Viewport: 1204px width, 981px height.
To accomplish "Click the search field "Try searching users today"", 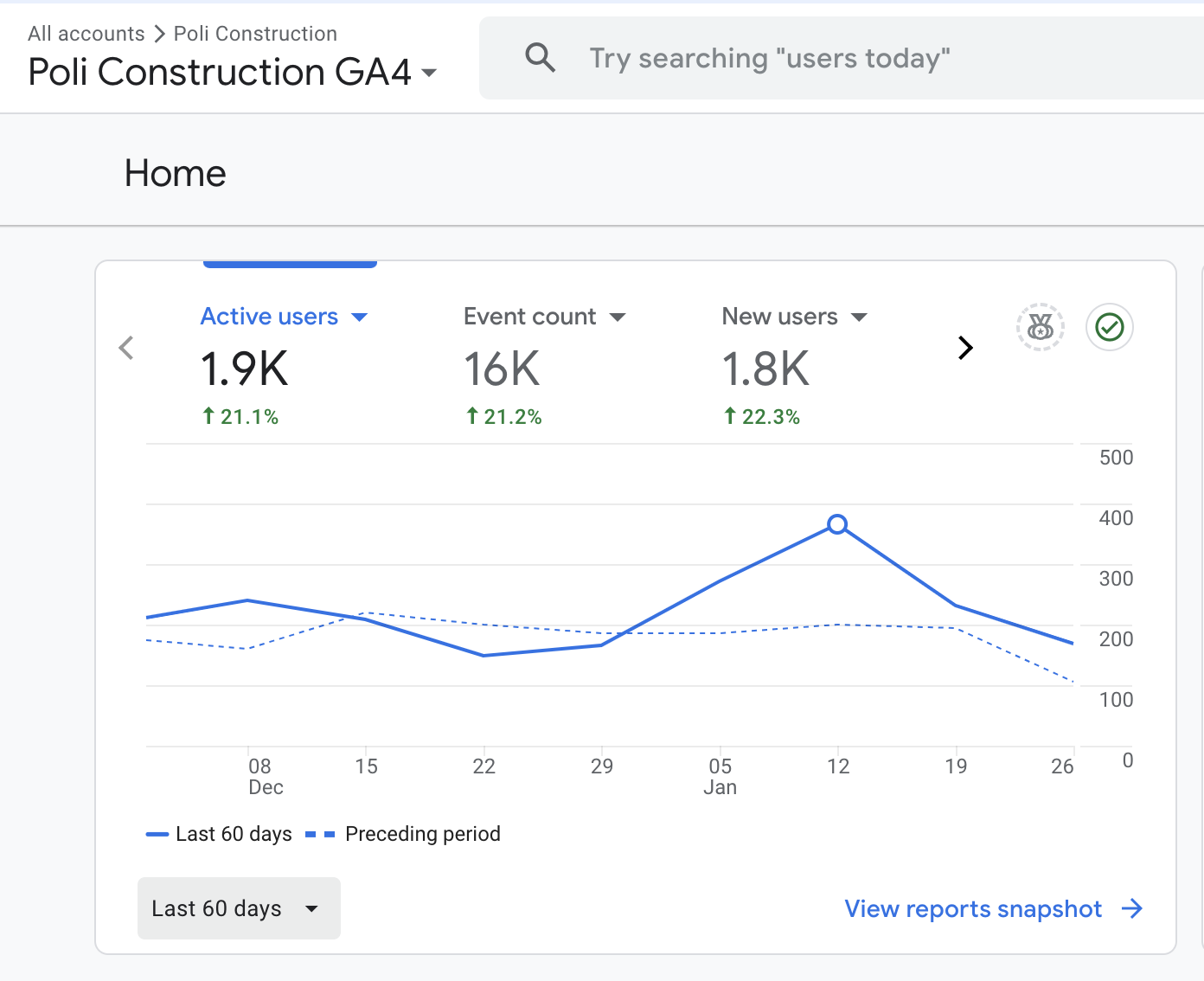I will [x=770, y=58].
